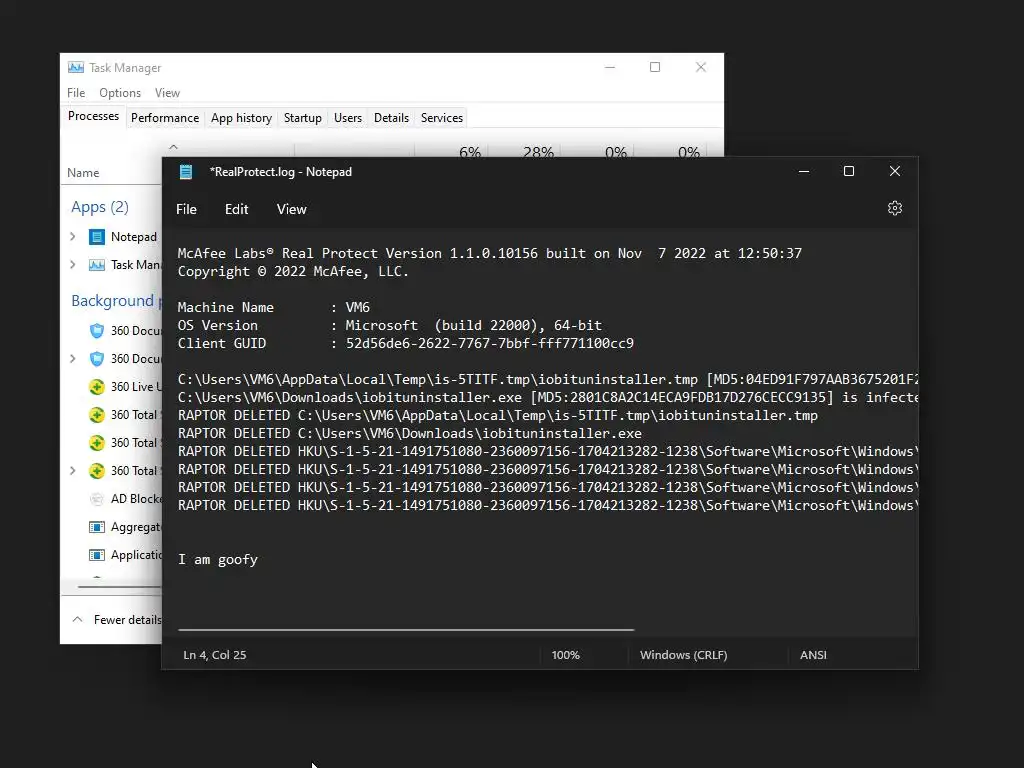Maximize the Notepad window
1024x768 pixels.
pyautogui.click(x=849, y=171)
